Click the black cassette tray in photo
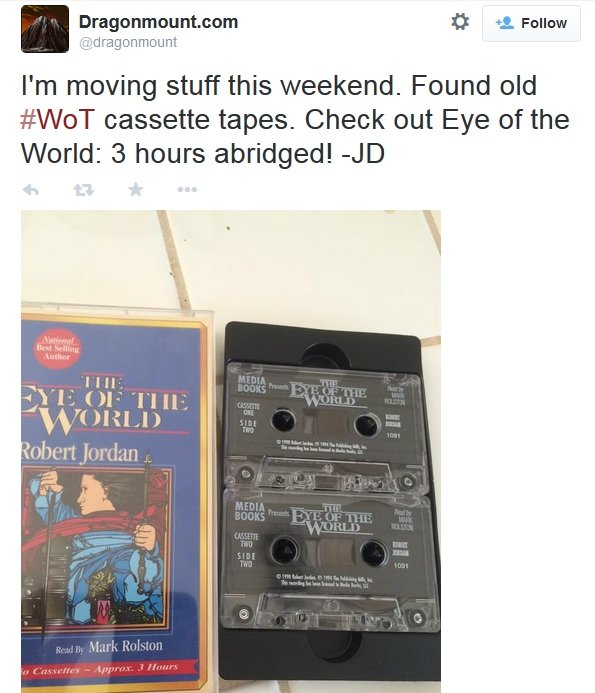Screen dimensions: 595x693 (x=328, y=499)
